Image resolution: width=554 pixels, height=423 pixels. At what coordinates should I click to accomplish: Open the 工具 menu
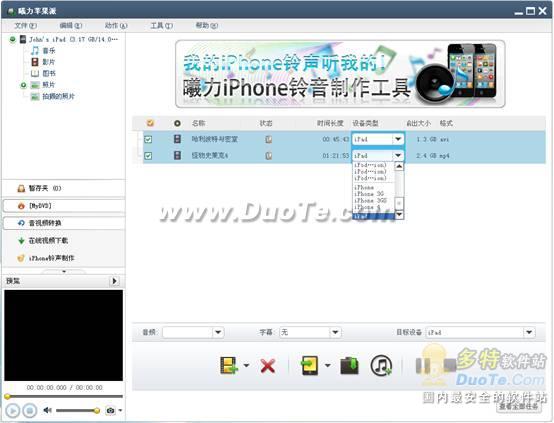pyautogui.click(x=161, y=25)
